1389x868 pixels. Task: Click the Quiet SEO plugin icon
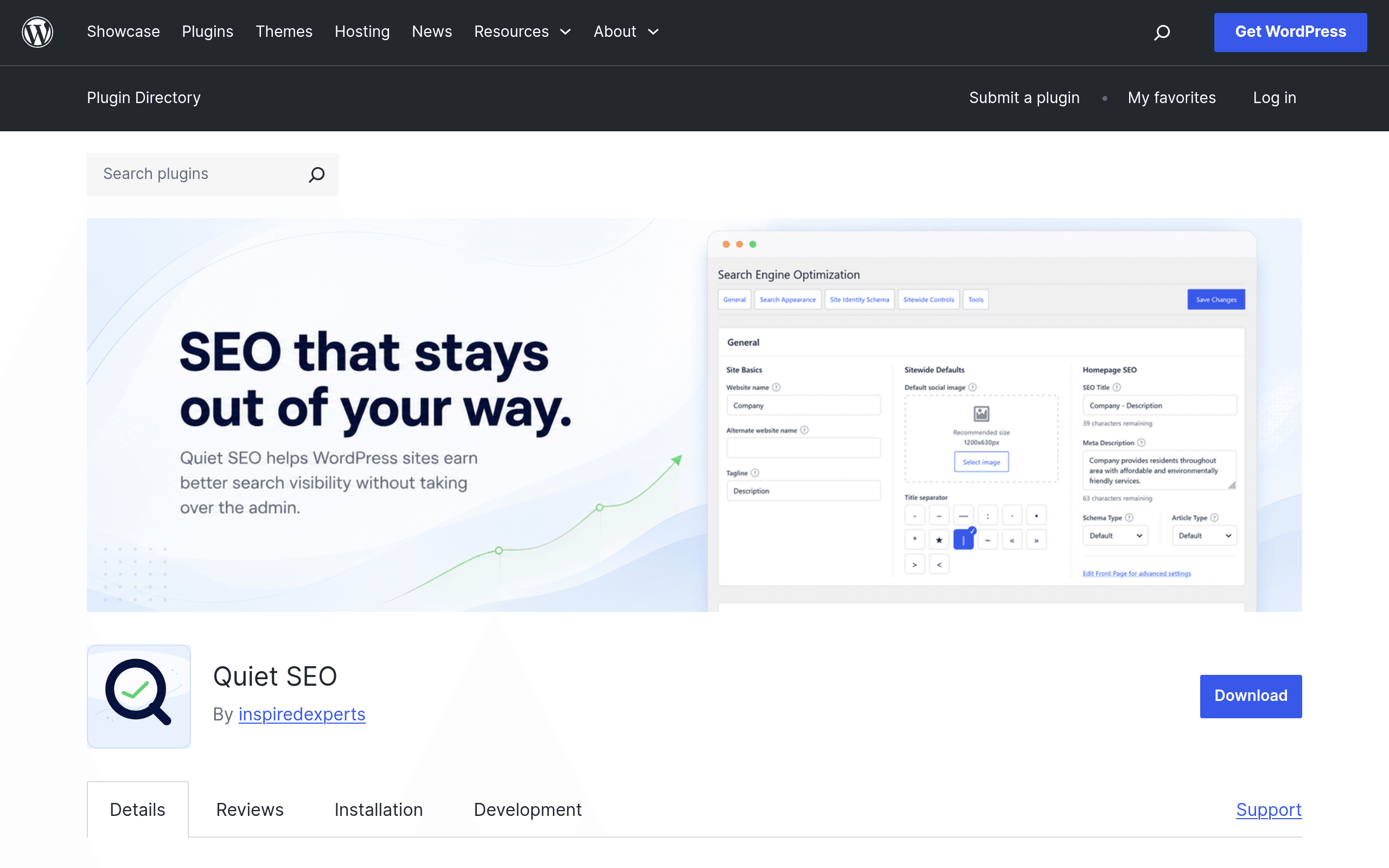(x=139, y=696)
